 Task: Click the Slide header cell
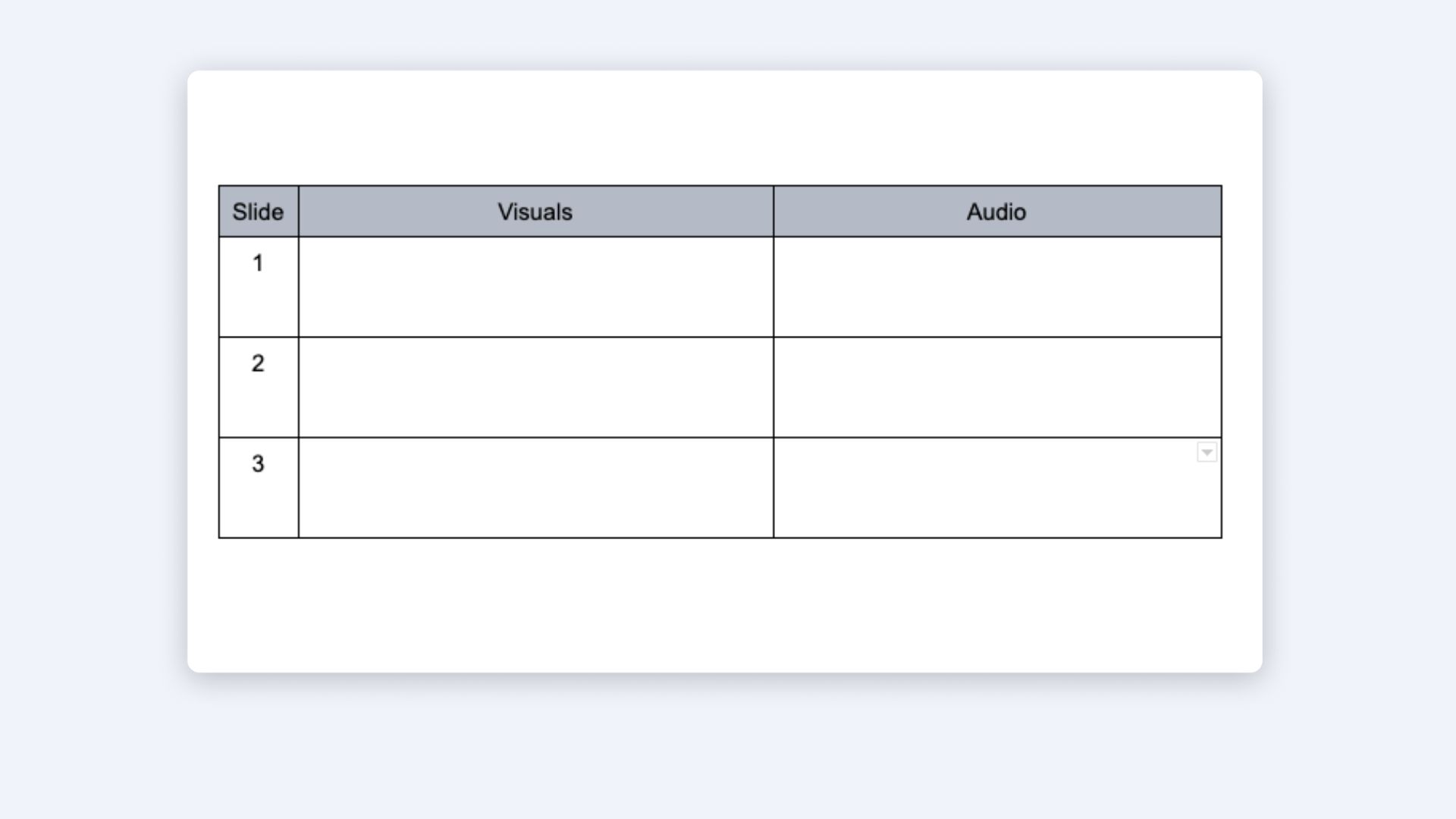[x=258, y=212]
